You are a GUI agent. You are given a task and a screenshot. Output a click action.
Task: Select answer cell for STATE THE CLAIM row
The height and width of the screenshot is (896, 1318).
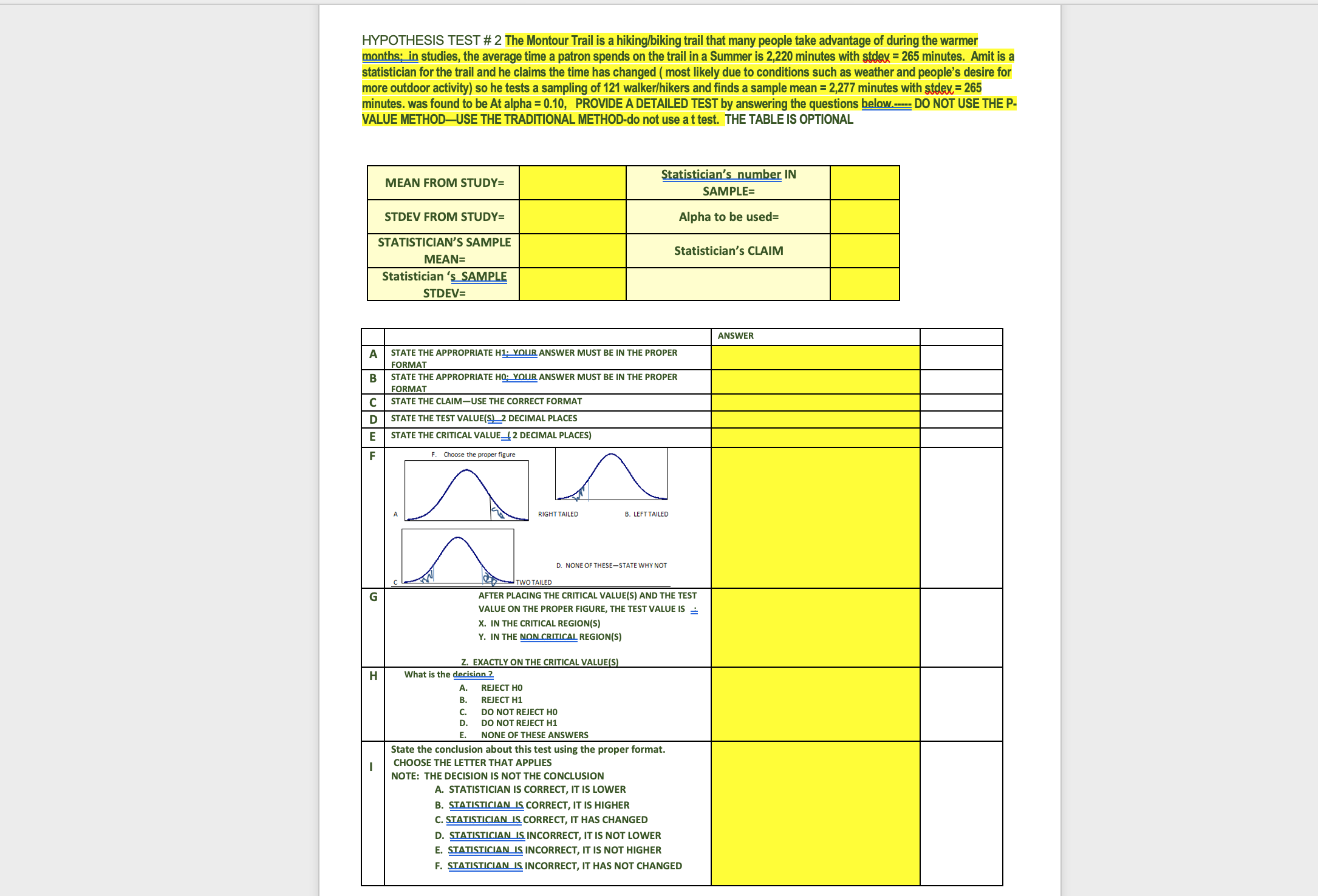(x=815, y=402)
